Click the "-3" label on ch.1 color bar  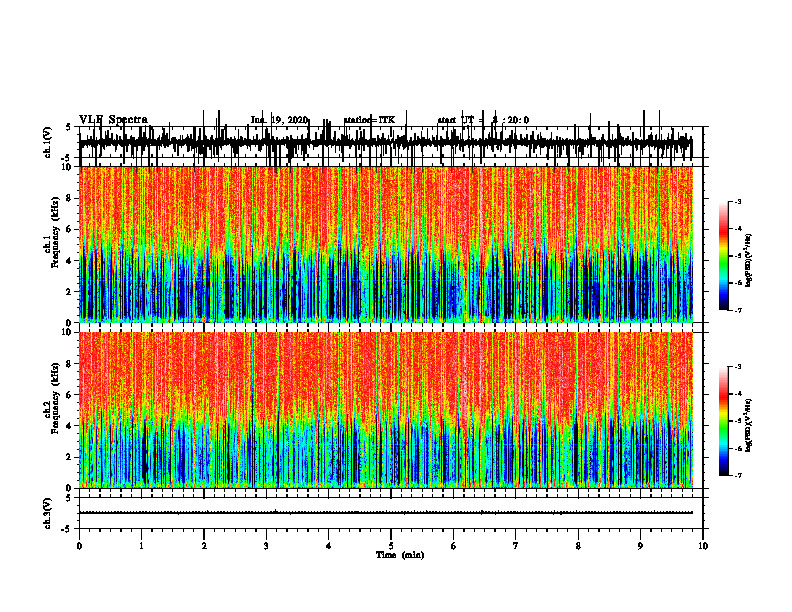point(738,202)
